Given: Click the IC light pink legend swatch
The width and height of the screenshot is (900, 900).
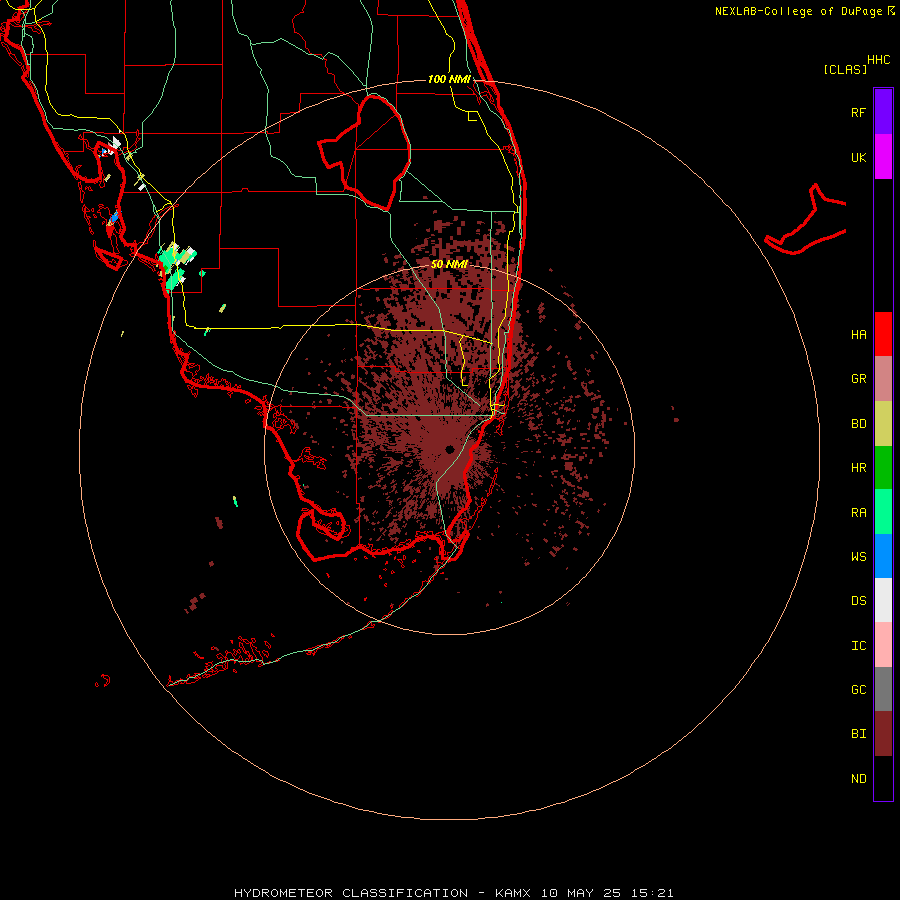Looking at the screenshot, I should (x=883, y=645).
